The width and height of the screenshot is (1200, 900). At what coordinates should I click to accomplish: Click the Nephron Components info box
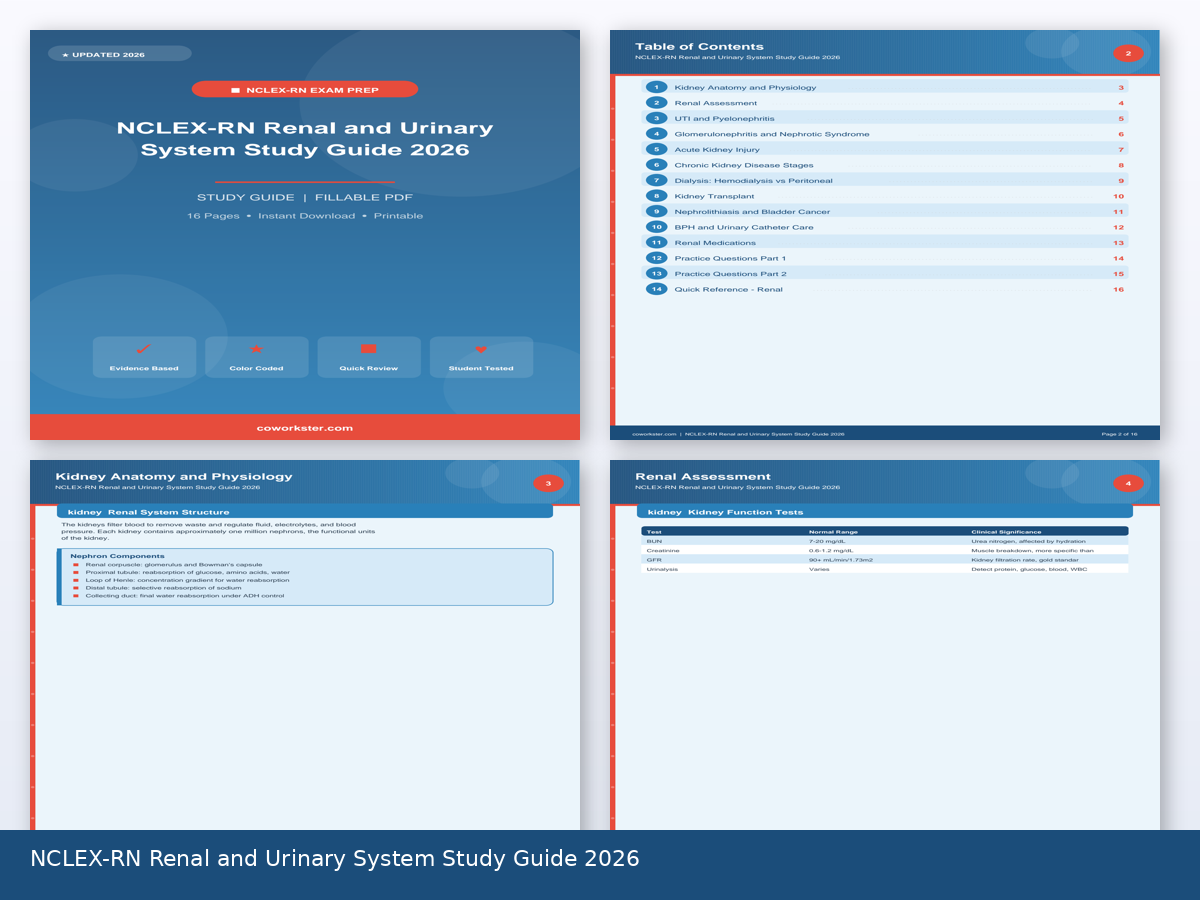[x=304, y=576]
